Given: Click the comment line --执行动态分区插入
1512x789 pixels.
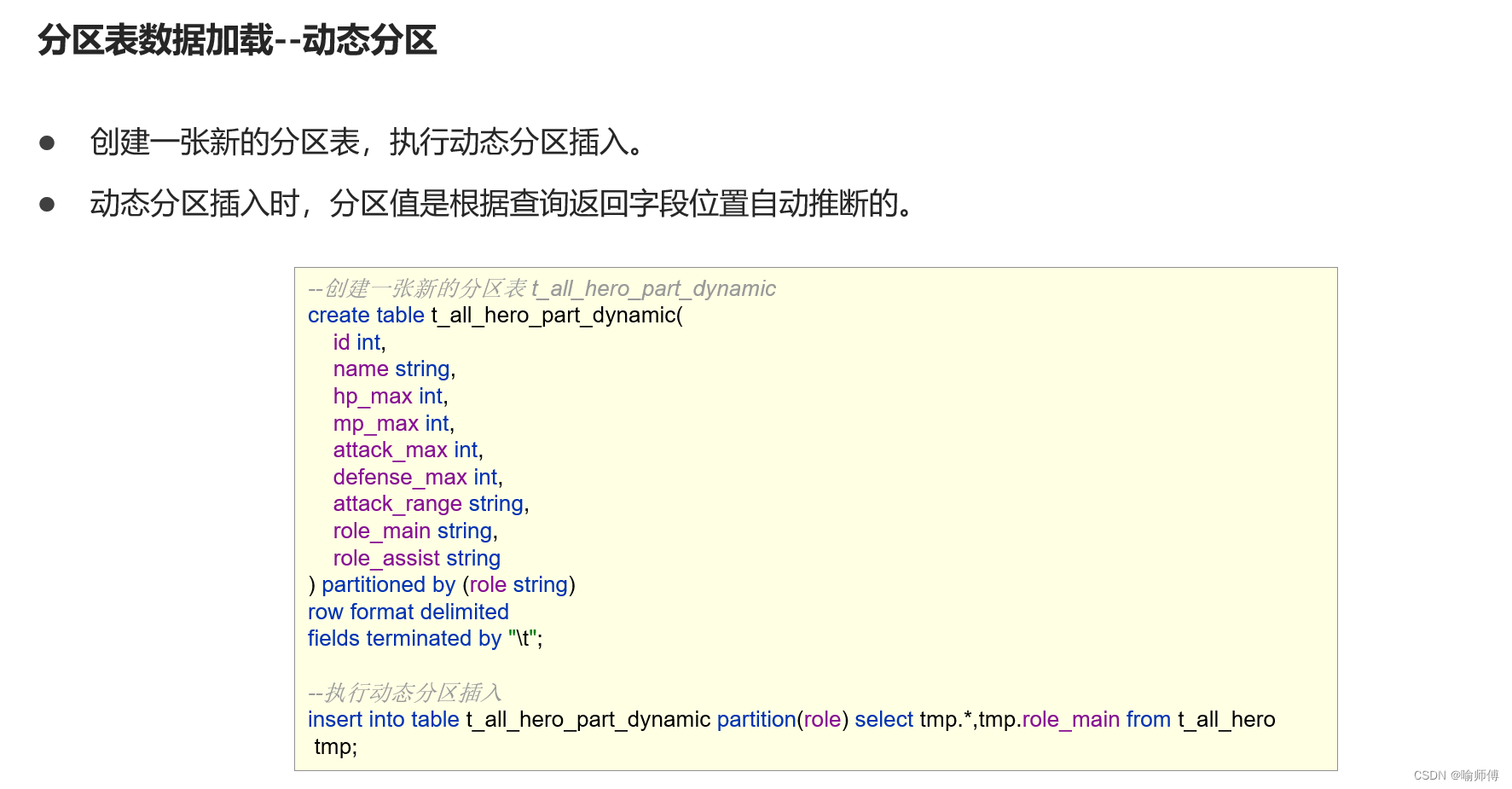Looking at the screenshot, I should coord(405,693).
